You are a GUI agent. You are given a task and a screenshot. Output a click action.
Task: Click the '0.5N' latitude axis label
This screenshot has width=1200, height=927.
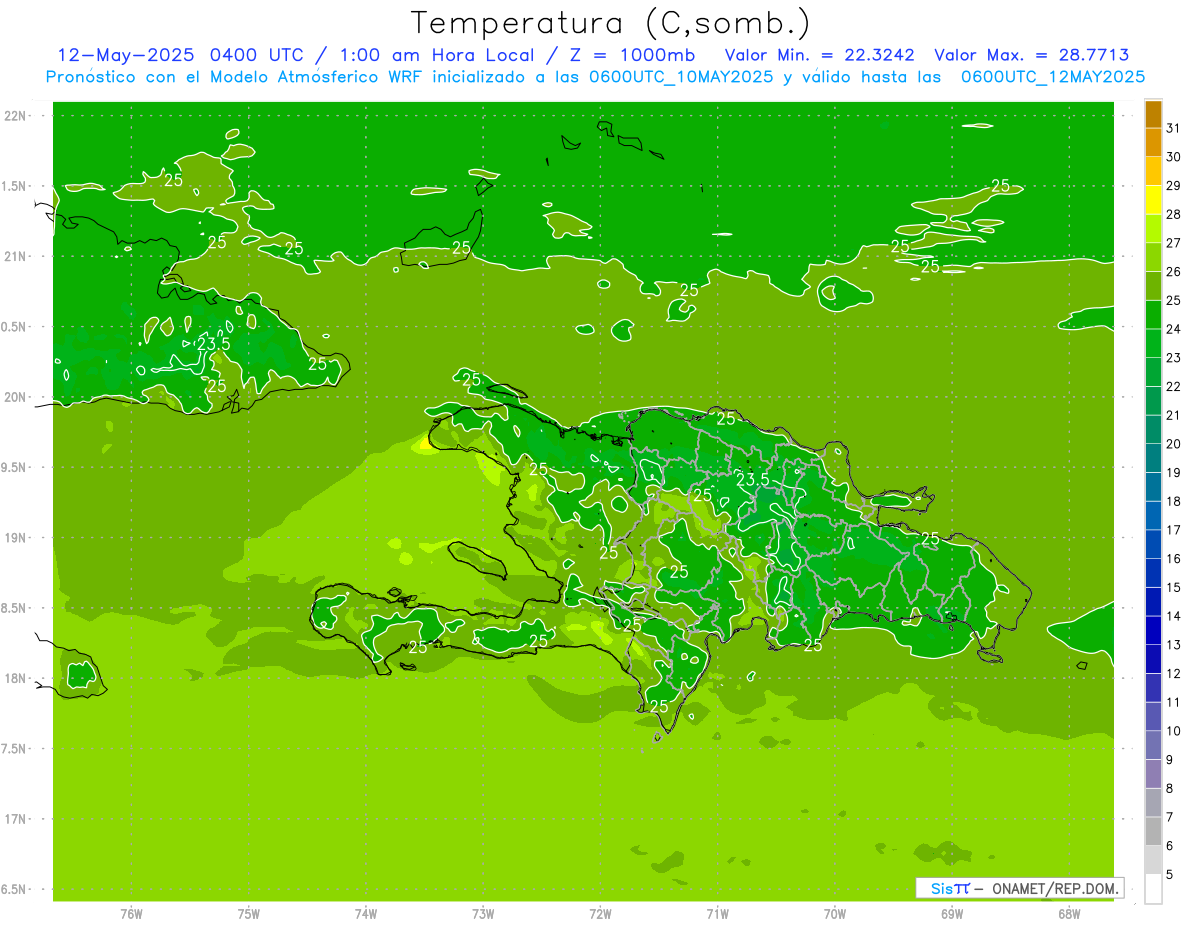pyautogui.click(x=16, y=327)
